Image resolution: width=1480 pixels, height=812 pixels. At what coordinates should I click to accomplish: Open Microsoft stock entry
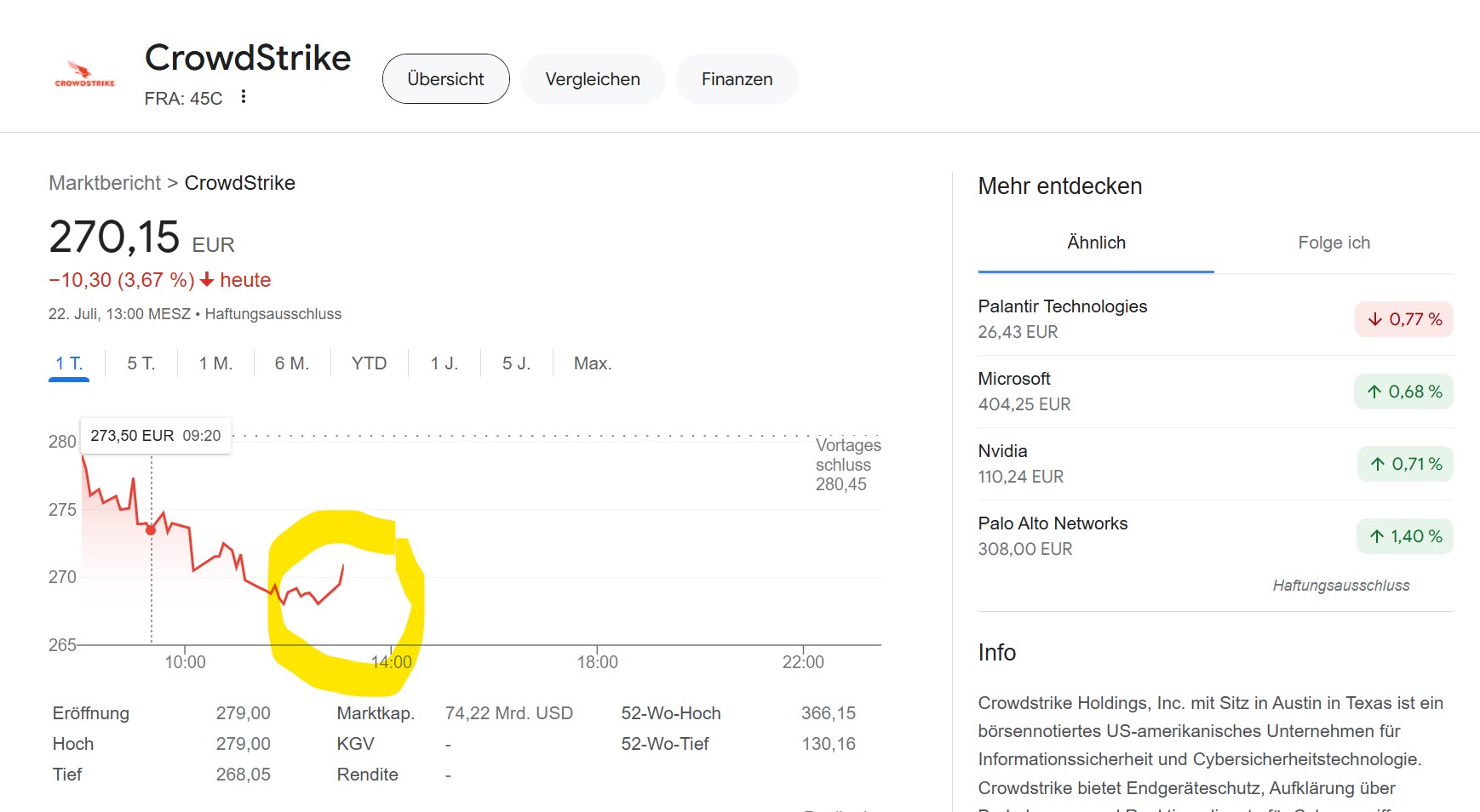pos(1215,392)
